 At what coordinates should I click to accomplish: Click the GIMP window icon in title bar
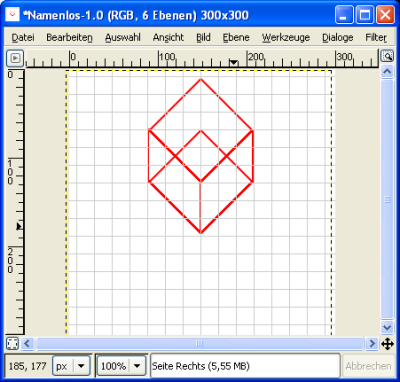(x=12, y=14)
